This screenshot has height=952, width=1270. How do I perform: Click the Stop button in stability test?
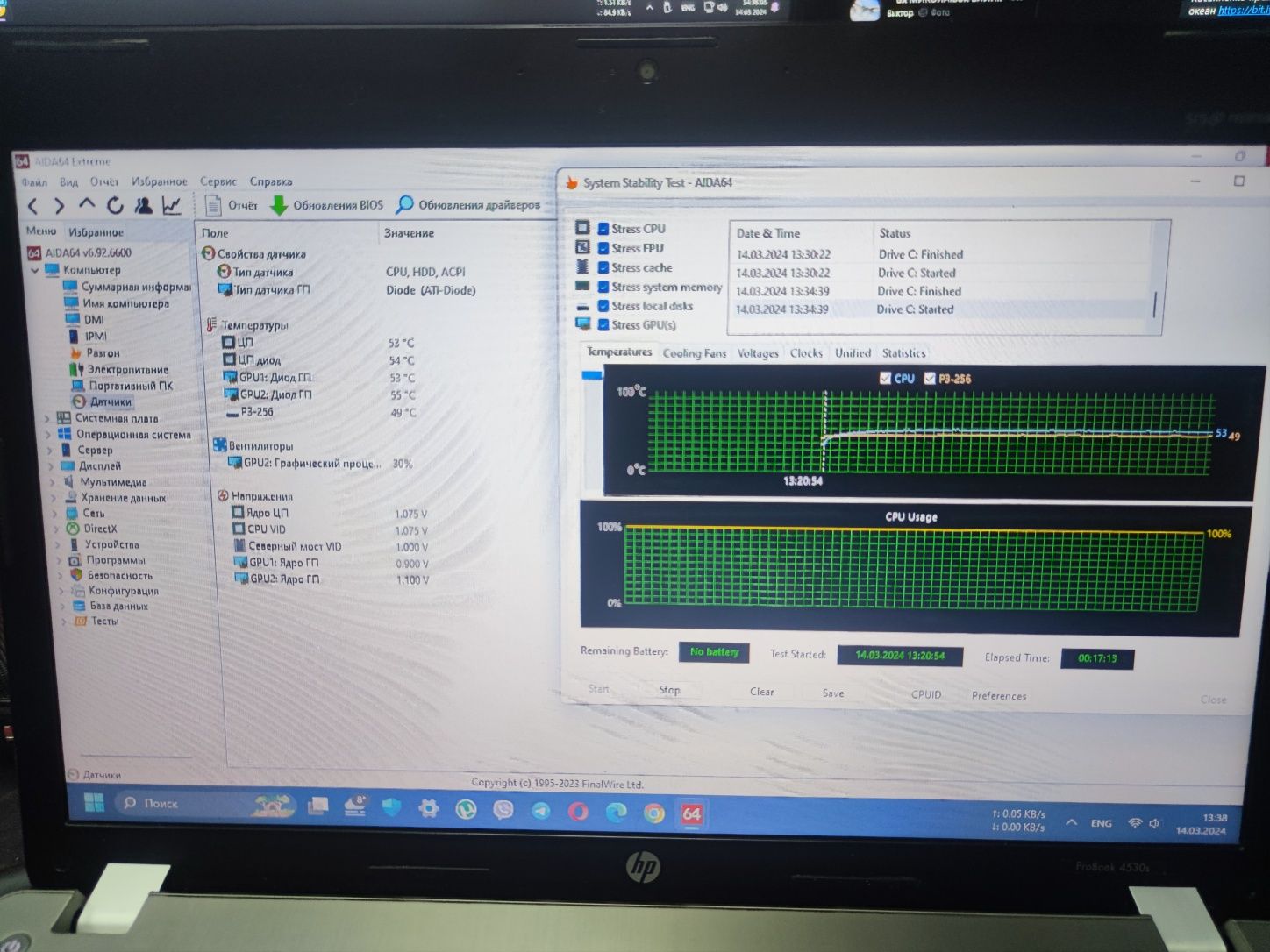(669, 691)
